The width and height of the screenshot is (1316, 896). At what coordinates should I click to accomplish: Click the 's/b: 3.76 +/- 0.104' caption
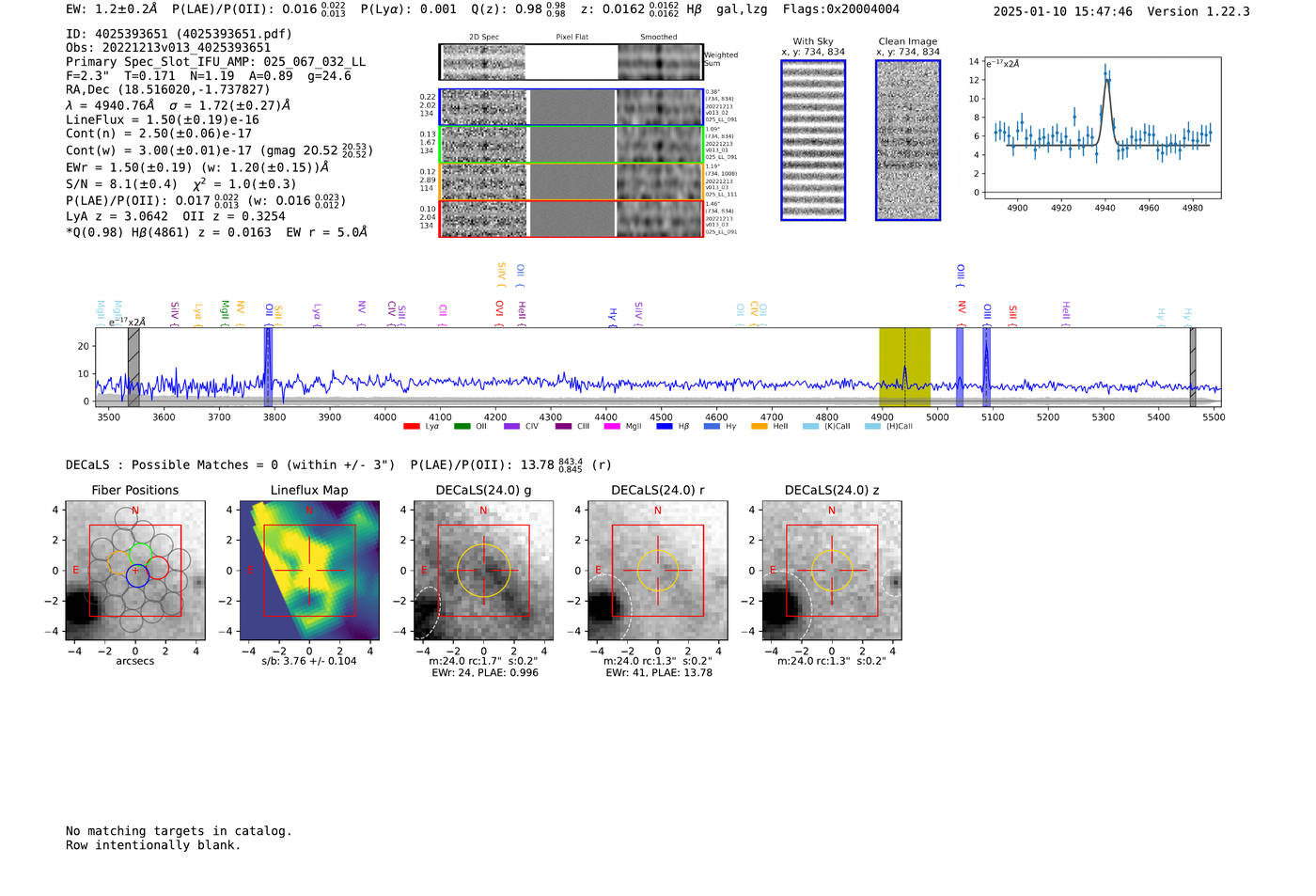(309, 661)
